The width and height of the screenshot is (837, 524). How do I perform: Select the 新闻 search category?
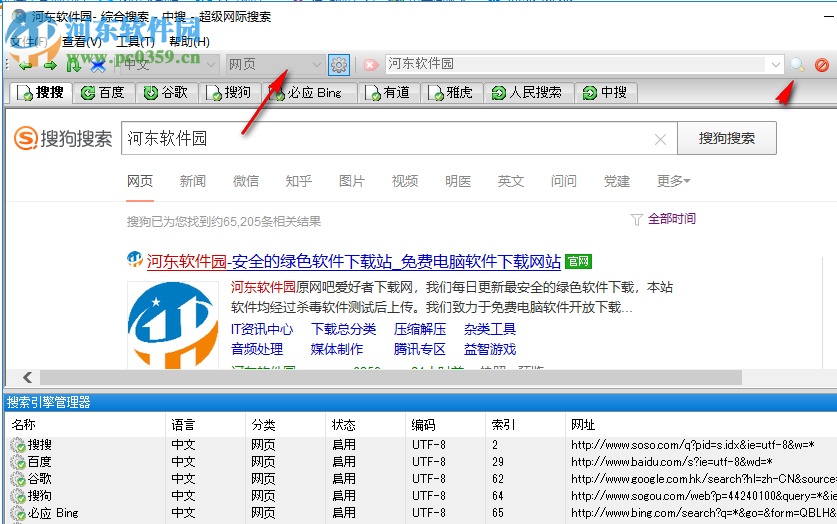tap(193, 181)
